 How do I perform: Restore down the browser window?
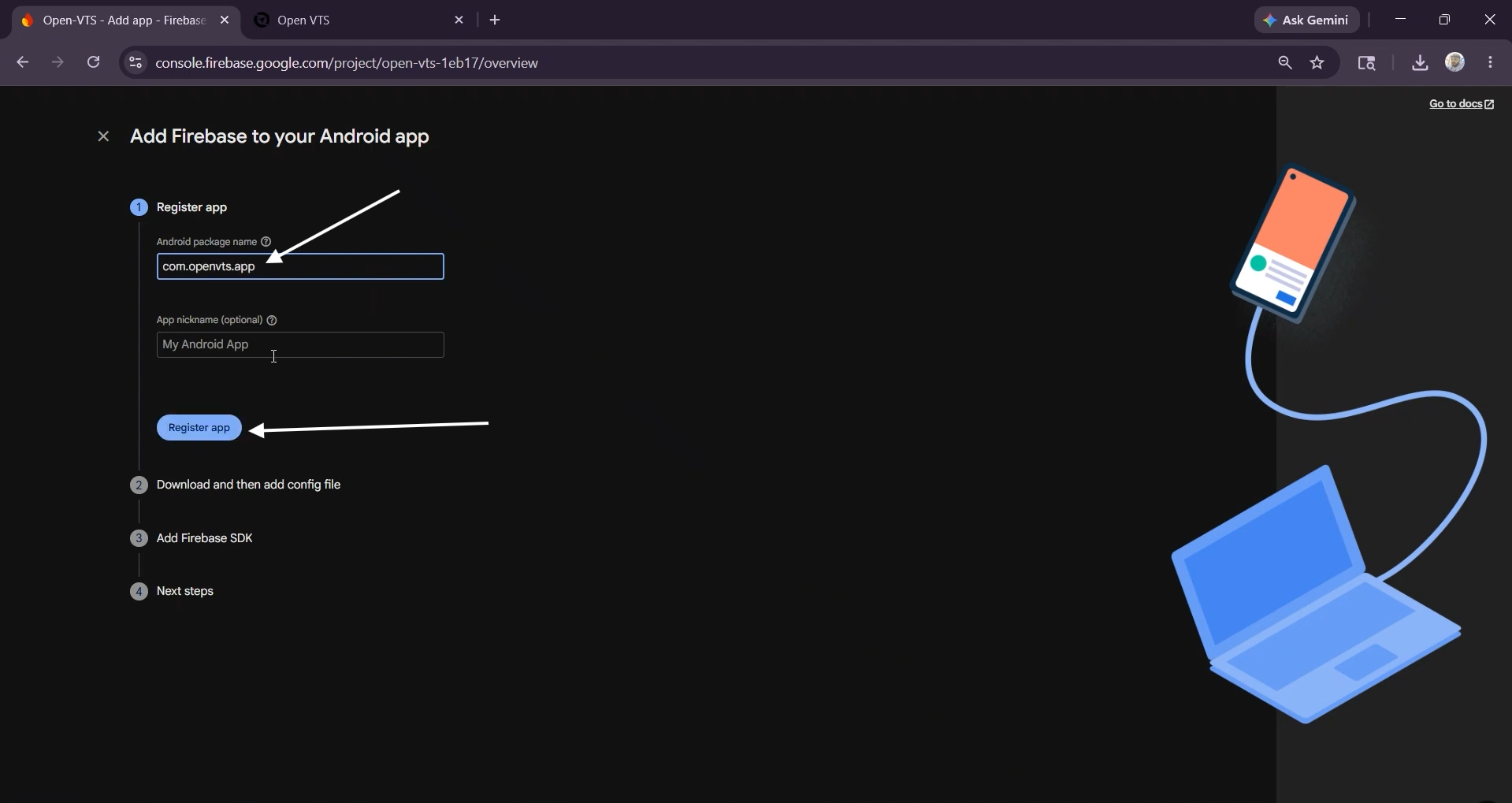tap(1444, 20)
